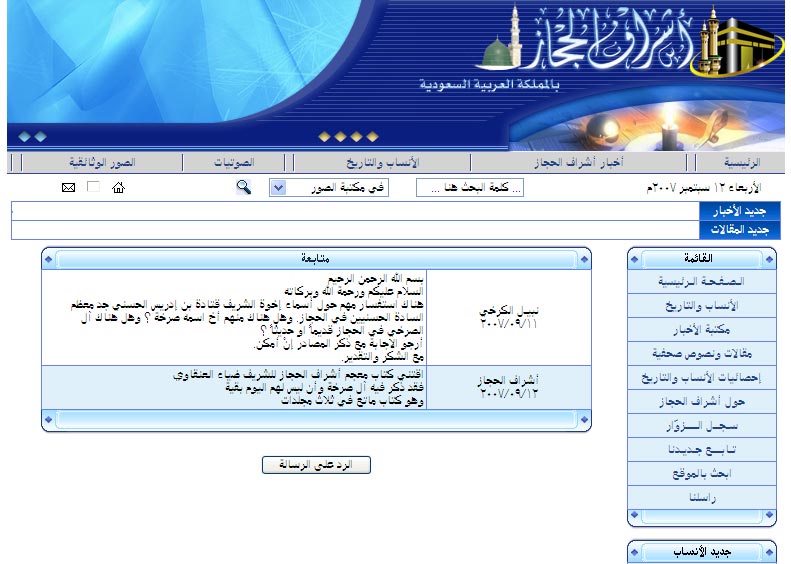
Task: Open the في مكتبة الصور search scope dropdown
Action: click(x=329, y=188)
